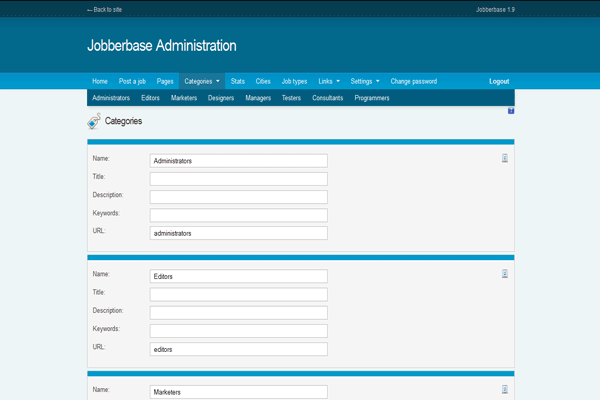Click the Administrators Keywords input field
The height and width of the screenshot is (400, 600).
pos(238,215)
